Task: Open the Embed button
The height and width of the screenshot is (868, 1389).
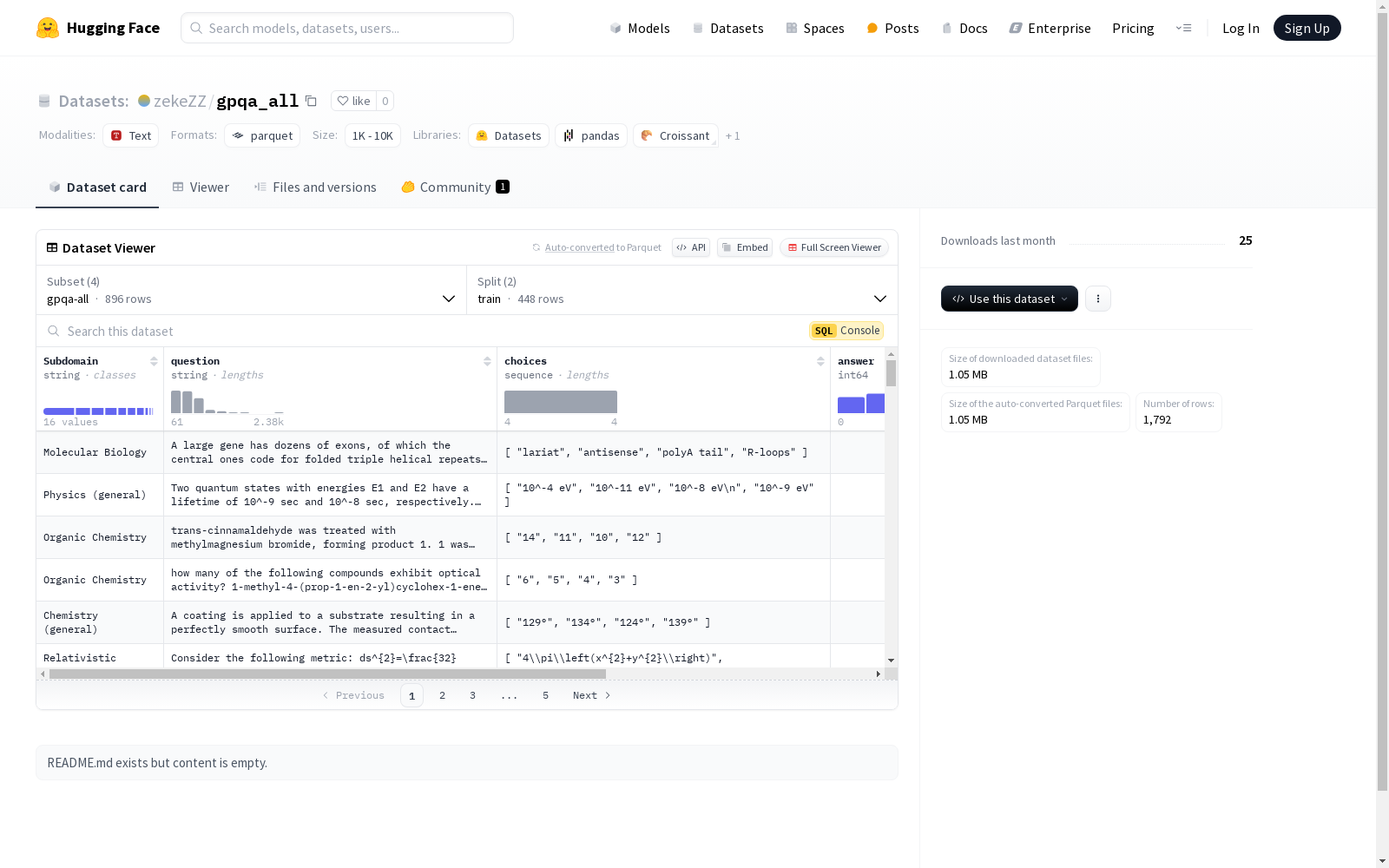Action: [x=745, y=247]
